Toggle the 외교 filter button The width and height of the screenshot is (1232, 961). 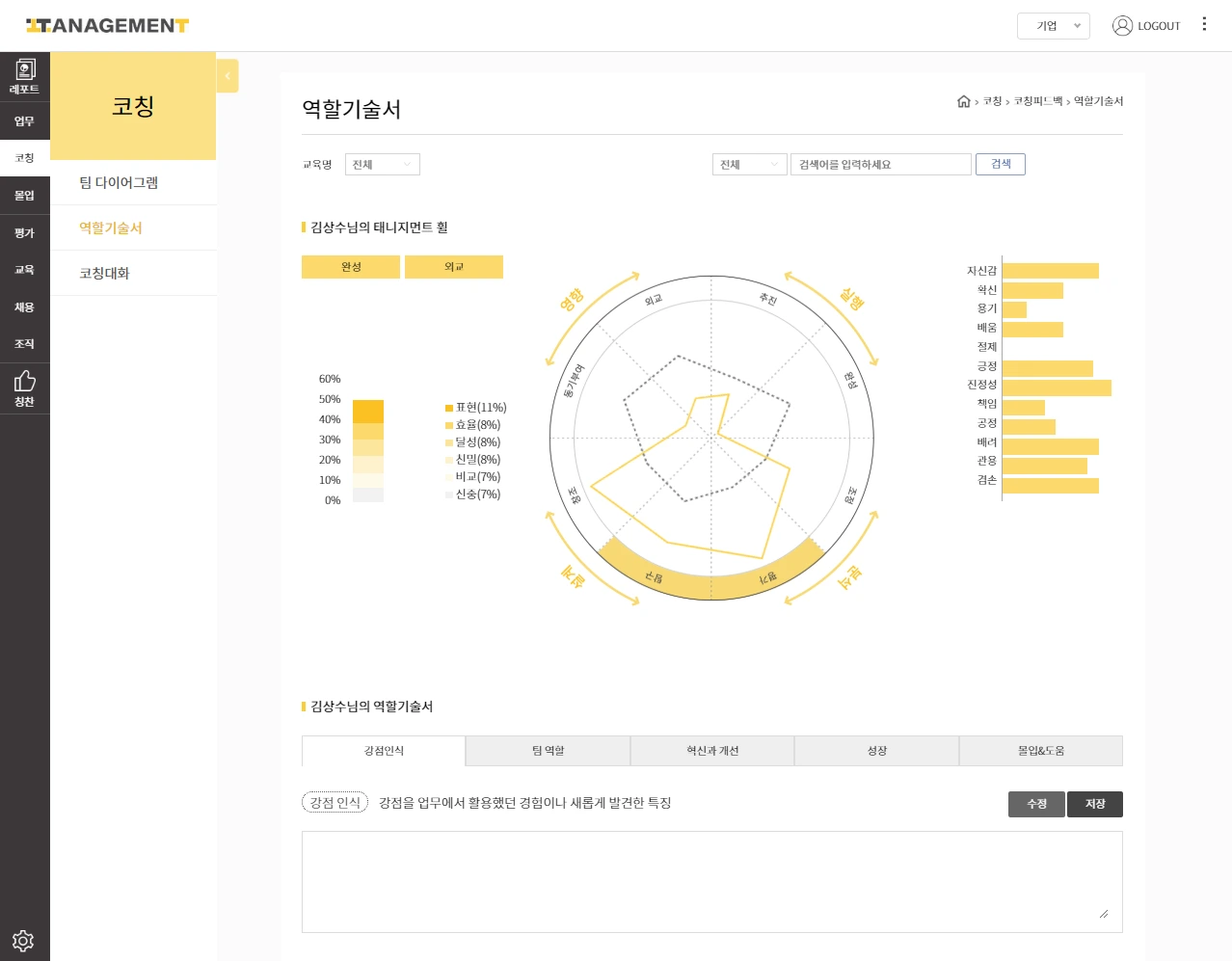[453, 267]
